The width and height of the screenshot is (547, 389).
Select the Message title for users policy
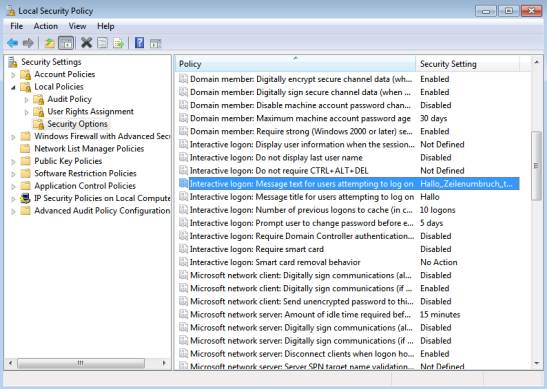[x=302, y=197]
